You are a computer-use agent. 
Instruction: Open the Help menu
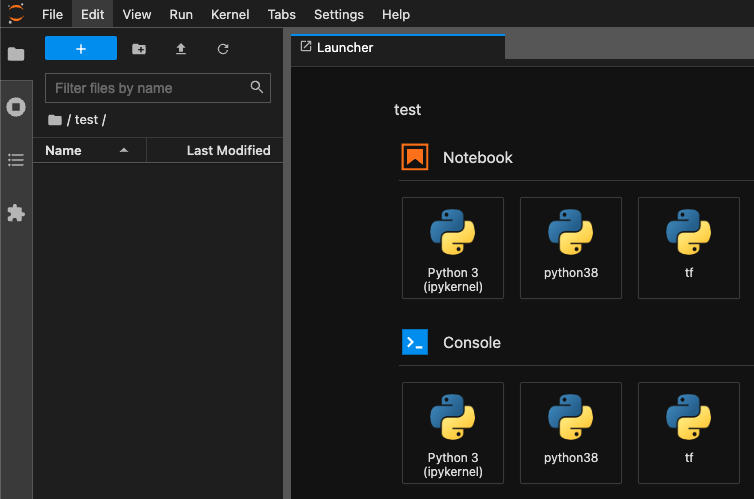pos(396,14)
